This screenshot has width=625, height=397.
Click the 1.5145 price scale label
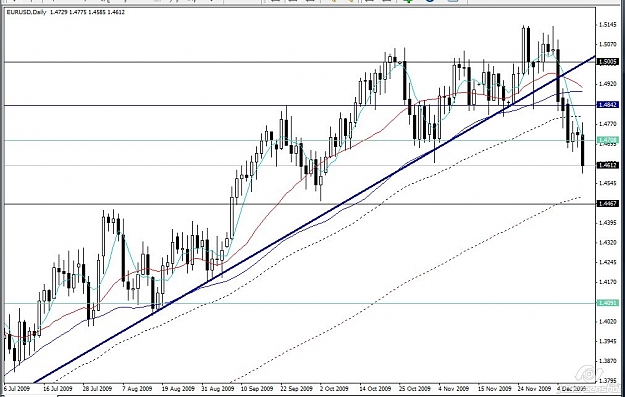pyautogui.click(x=608, y=25)
